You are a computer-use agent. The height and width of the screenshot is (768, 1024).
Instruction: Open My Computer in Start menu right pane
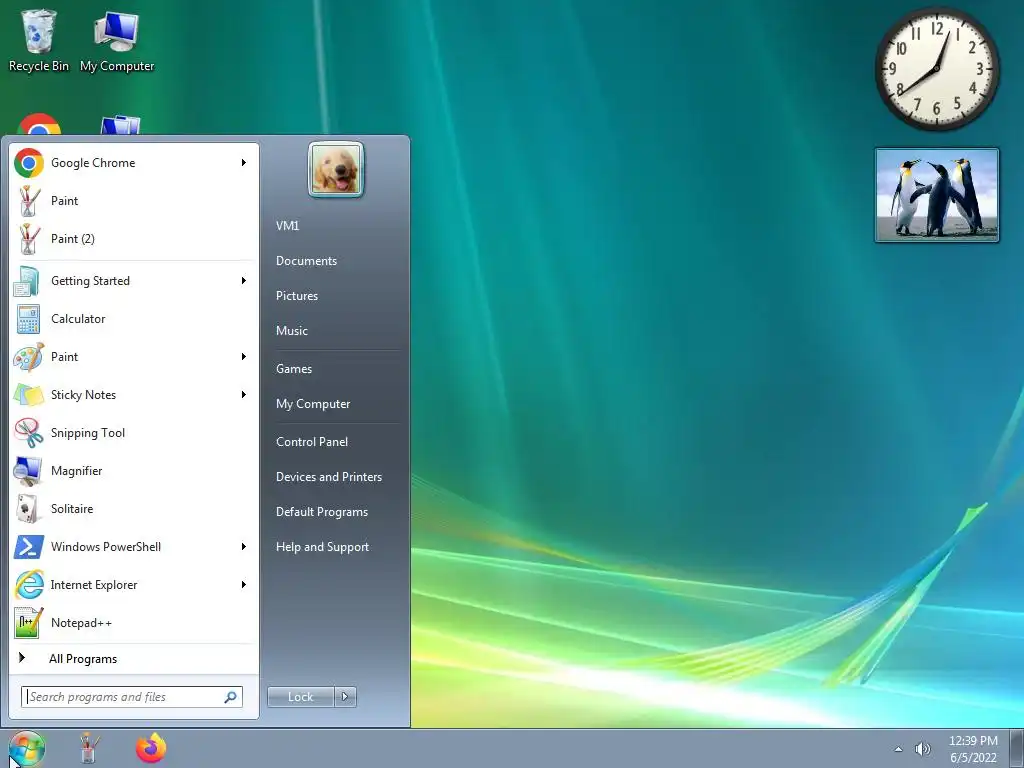tap(313, 404)
